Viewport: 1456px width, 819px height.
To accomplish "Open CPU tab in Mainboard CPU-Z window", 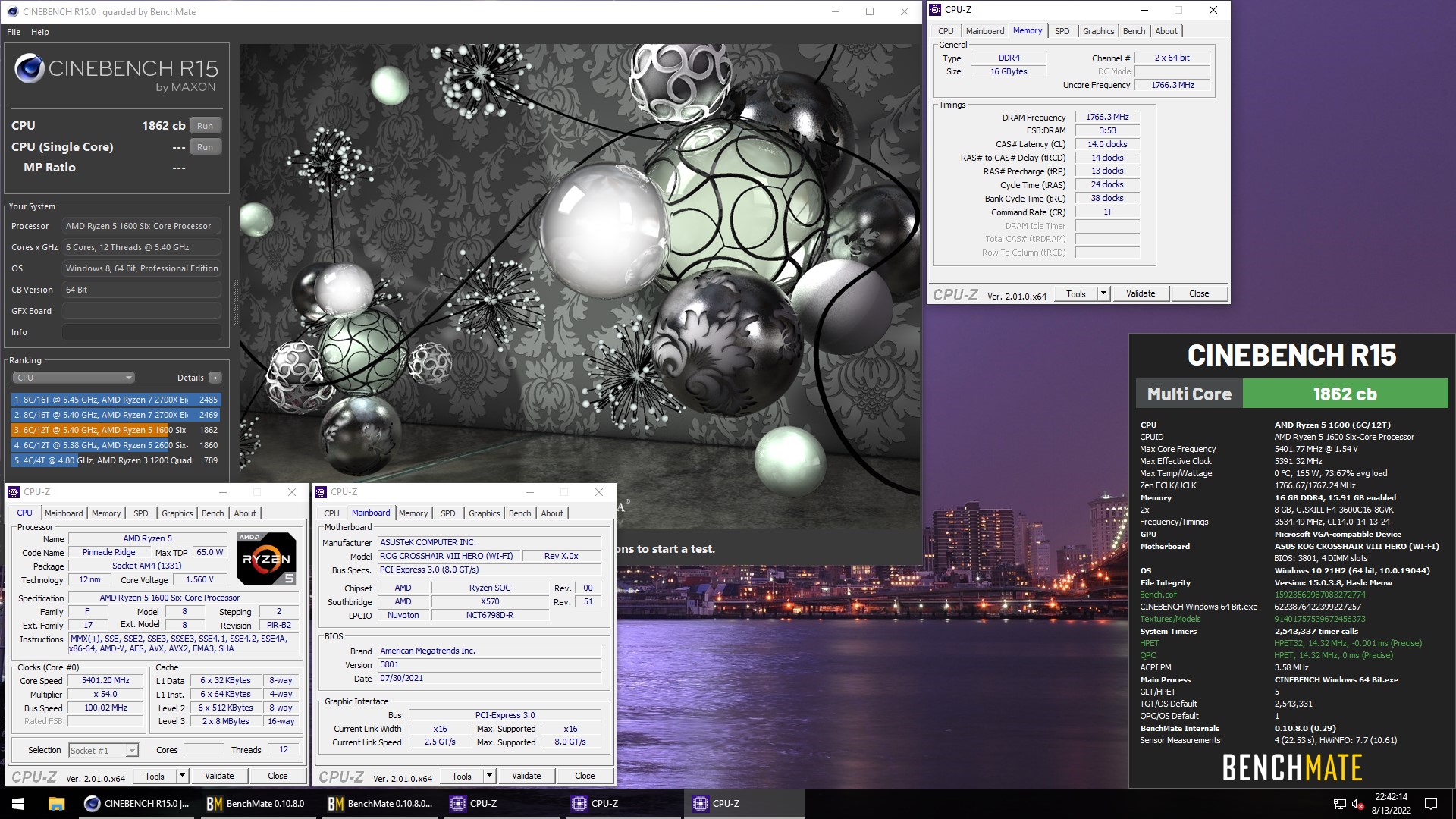I will click(331, 513).
